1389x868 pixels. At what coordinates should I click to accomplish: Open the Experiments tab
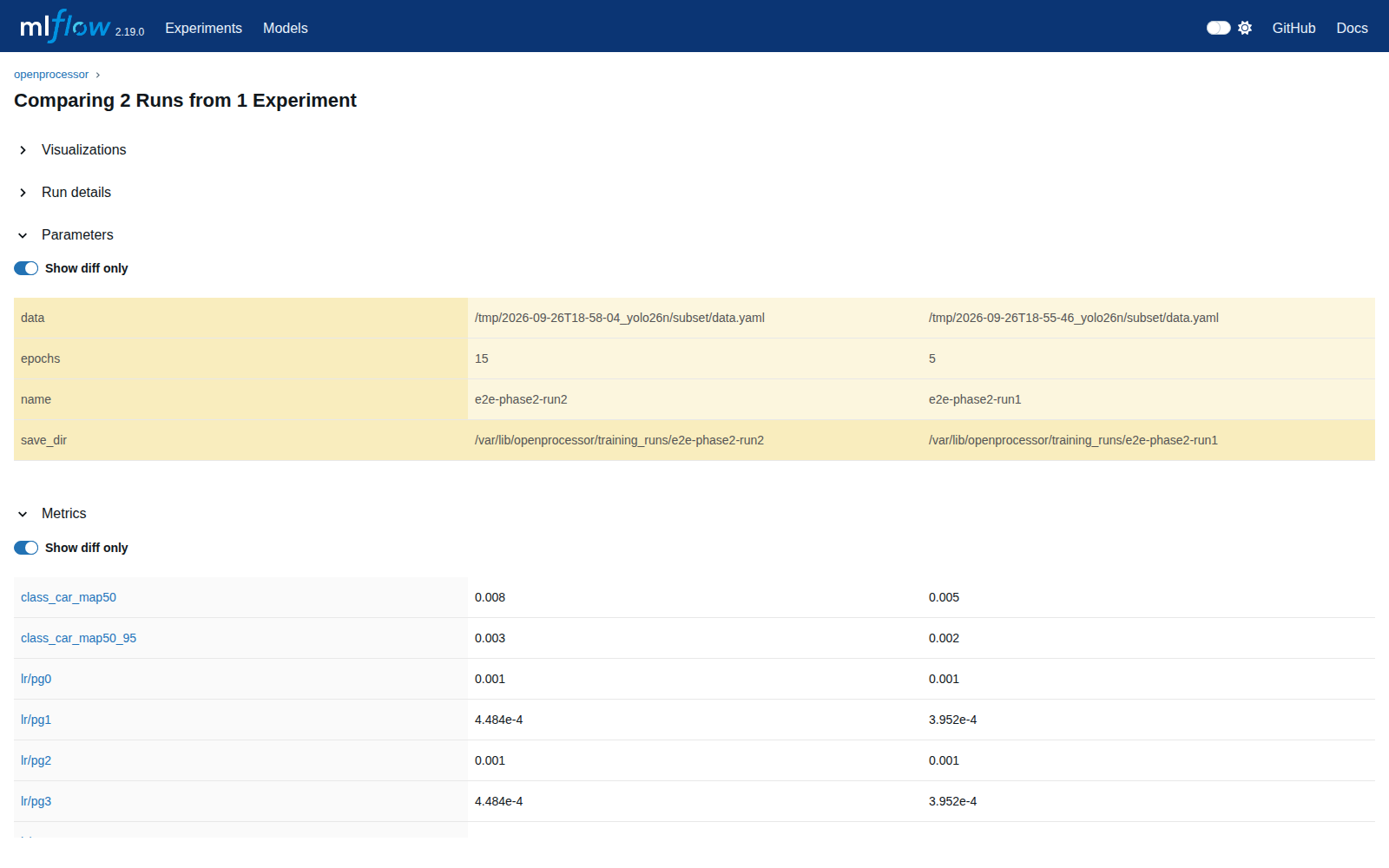point(203,28)
